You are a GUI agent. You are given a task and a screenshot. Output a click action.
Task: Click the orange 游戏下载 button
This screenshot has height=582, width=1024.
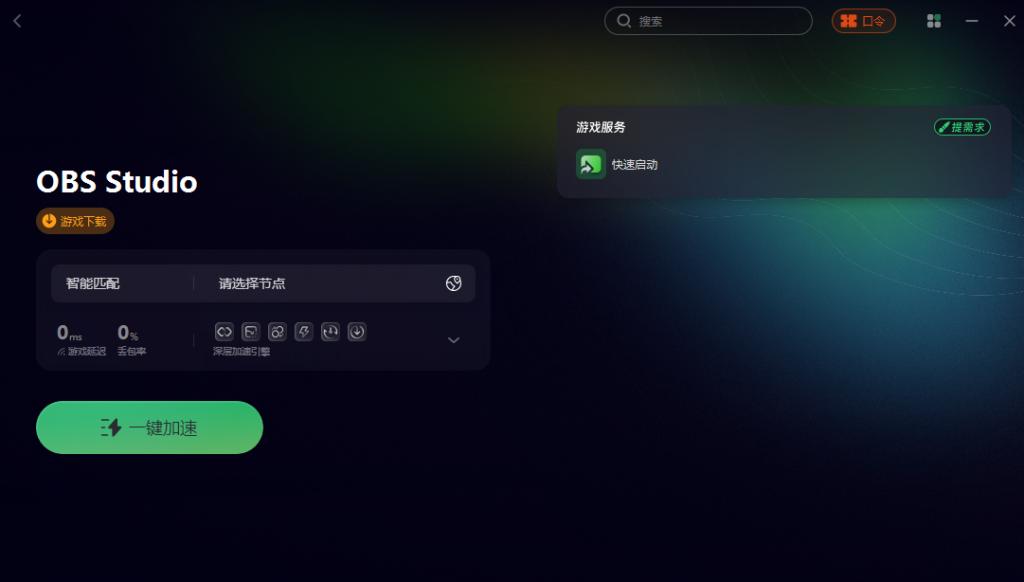point(75,221)
